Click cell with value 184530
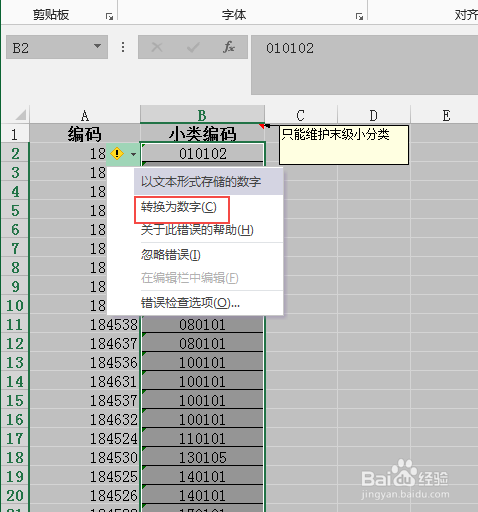 coord(85,458)
